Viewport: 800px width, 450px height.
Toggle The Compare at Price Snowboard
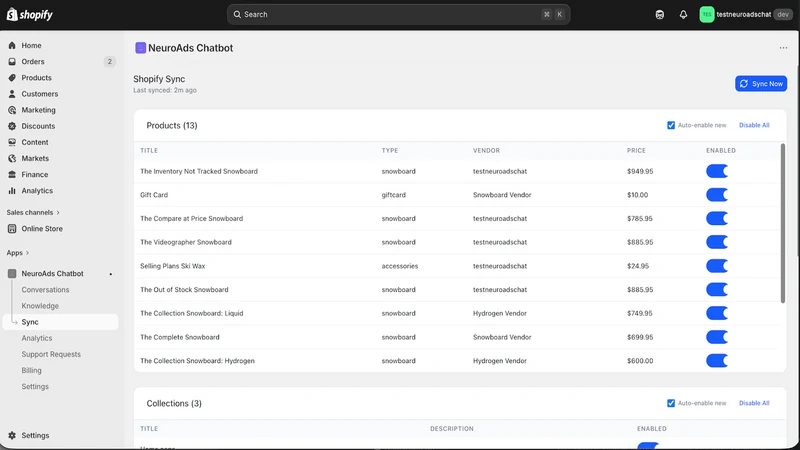717,218
